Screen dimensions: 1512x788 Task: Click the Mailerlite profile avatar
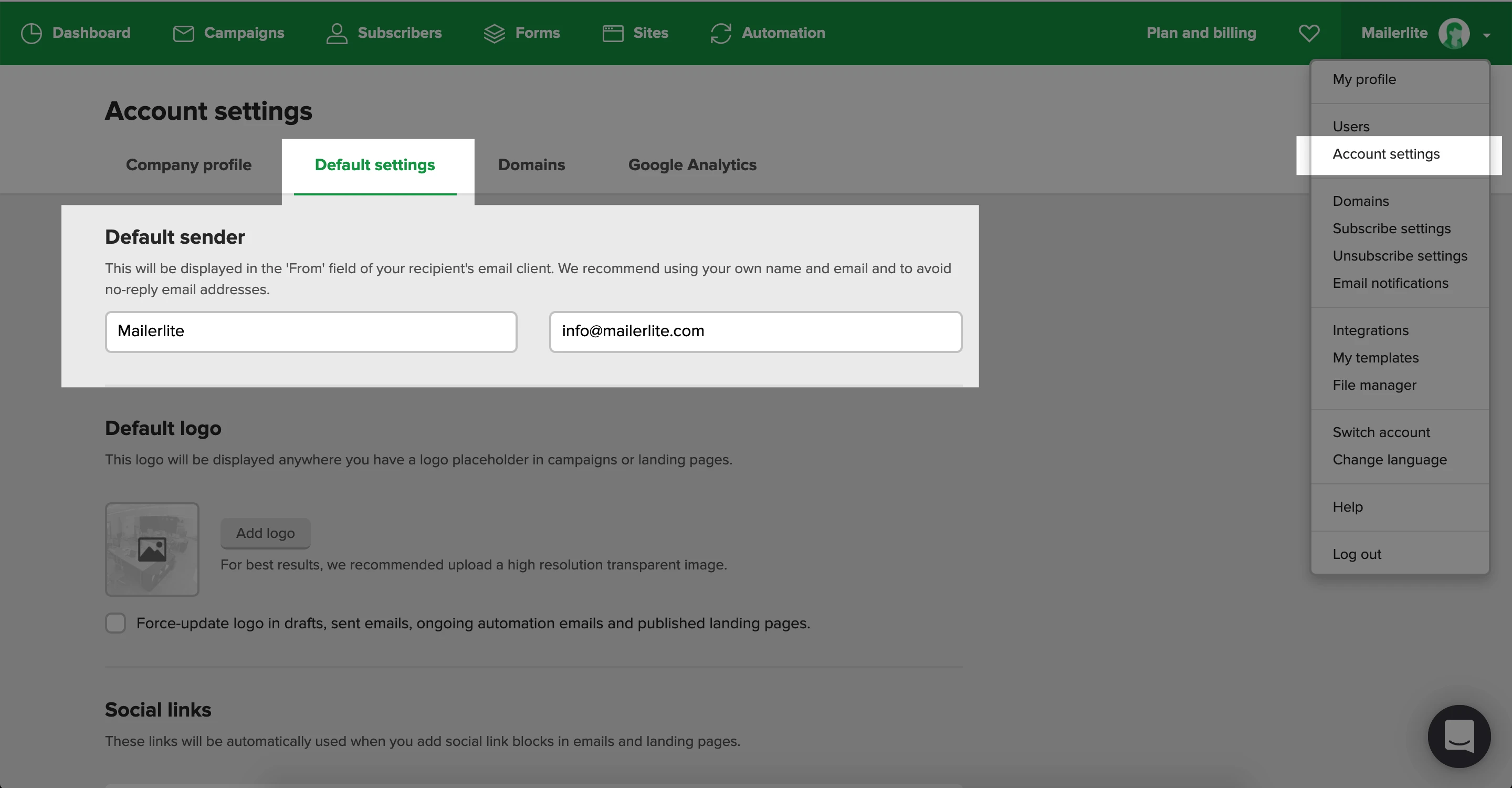coord(1454,34)
